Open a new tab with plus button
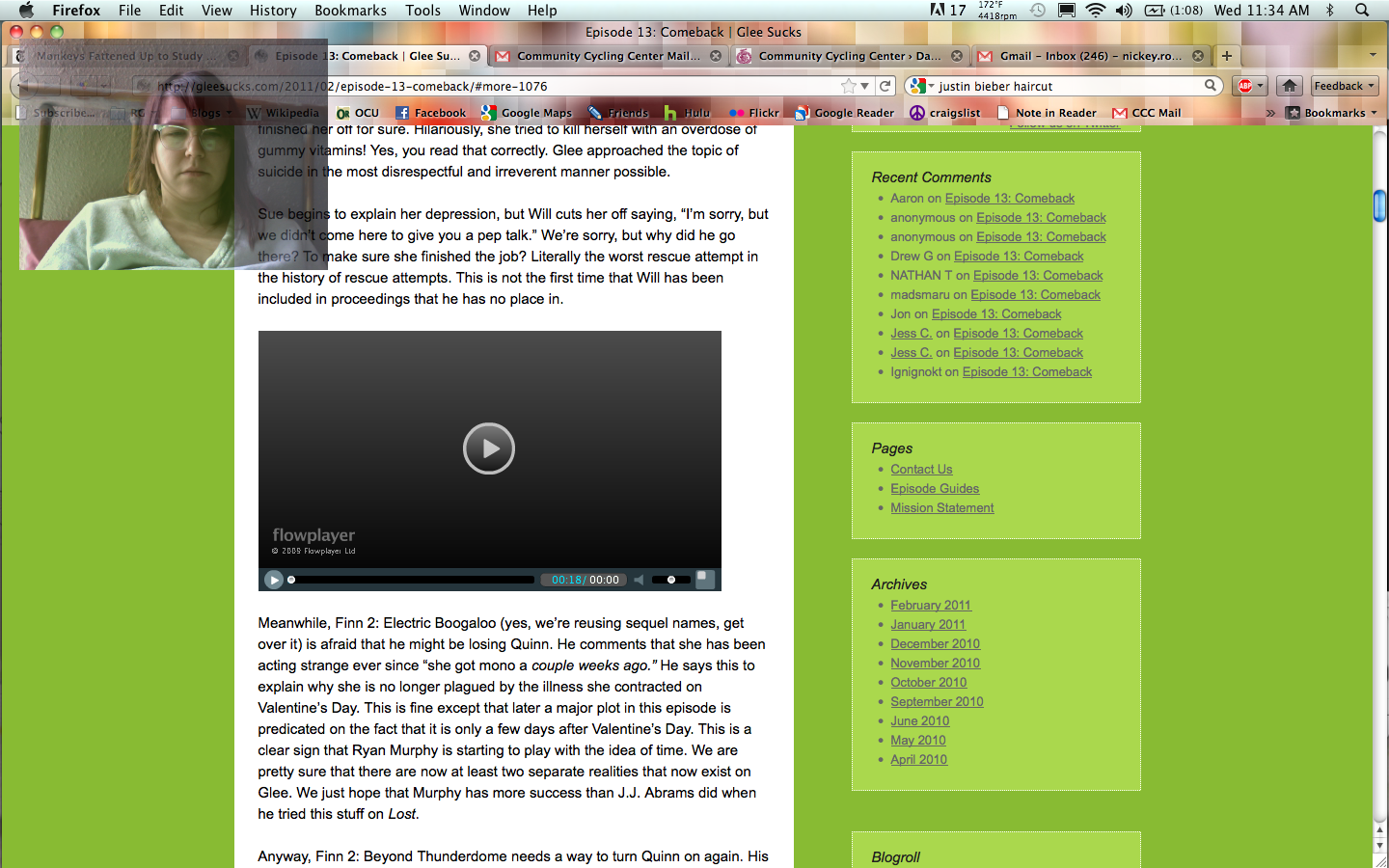This screenshot has width=1389, height=868. click(1227, 56)
